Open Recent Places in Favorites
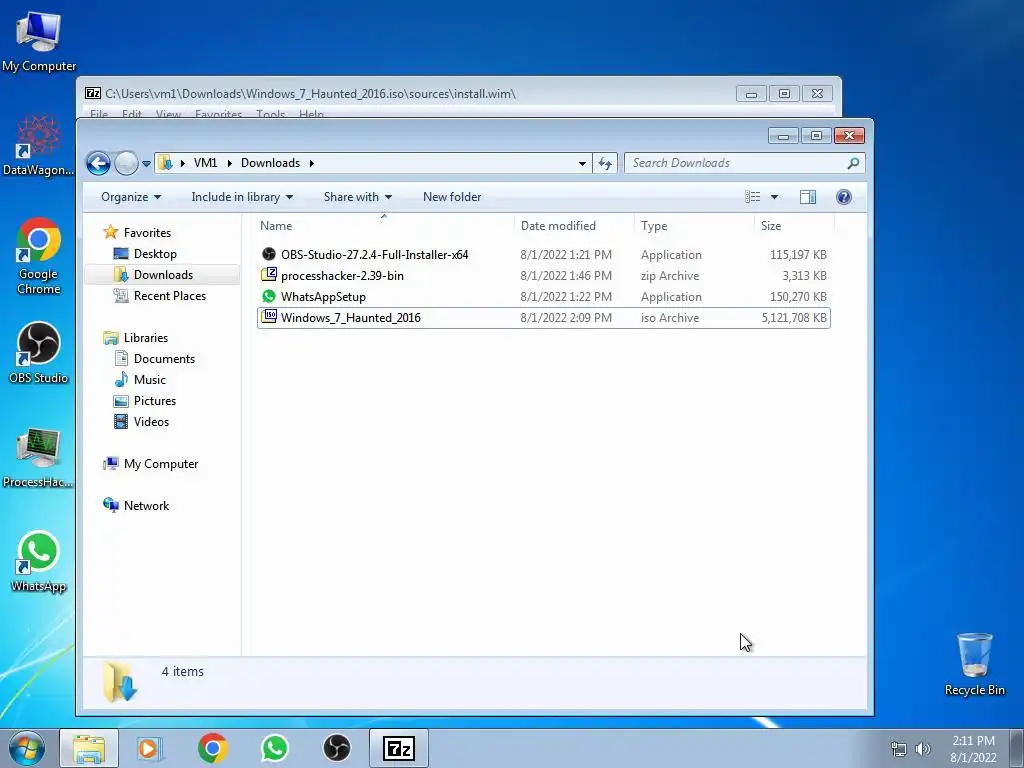Screen dimensions: 1024x768 point(170,296)
